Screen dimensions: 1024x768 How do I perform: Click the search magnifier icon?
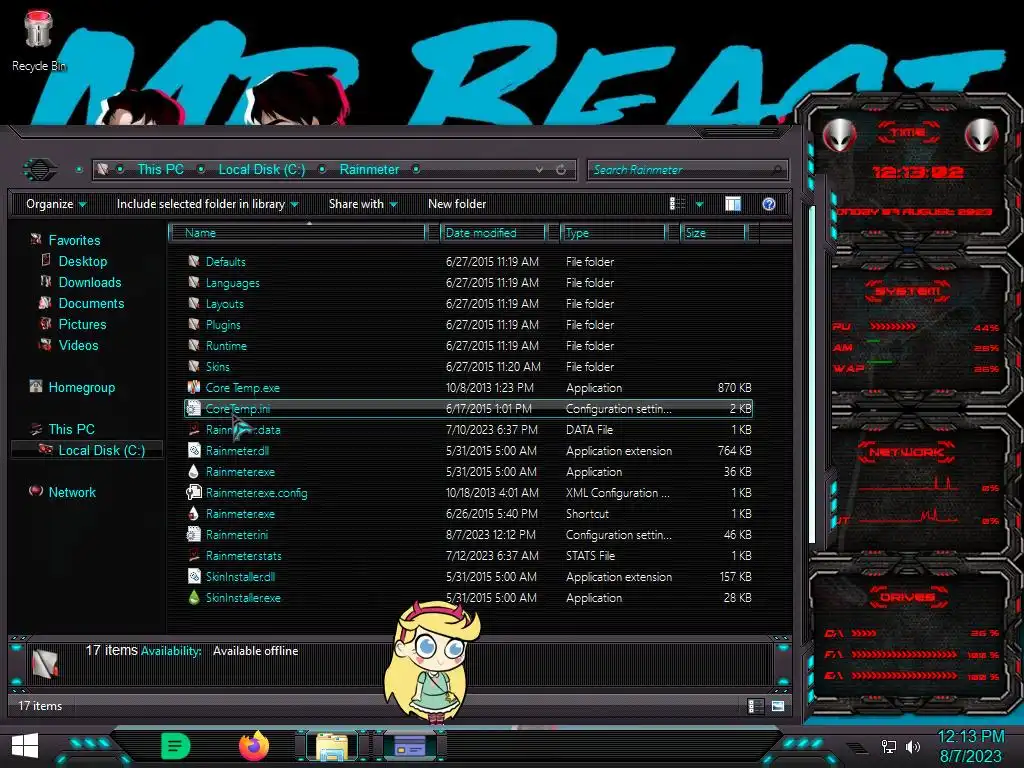tap(776, 170)
